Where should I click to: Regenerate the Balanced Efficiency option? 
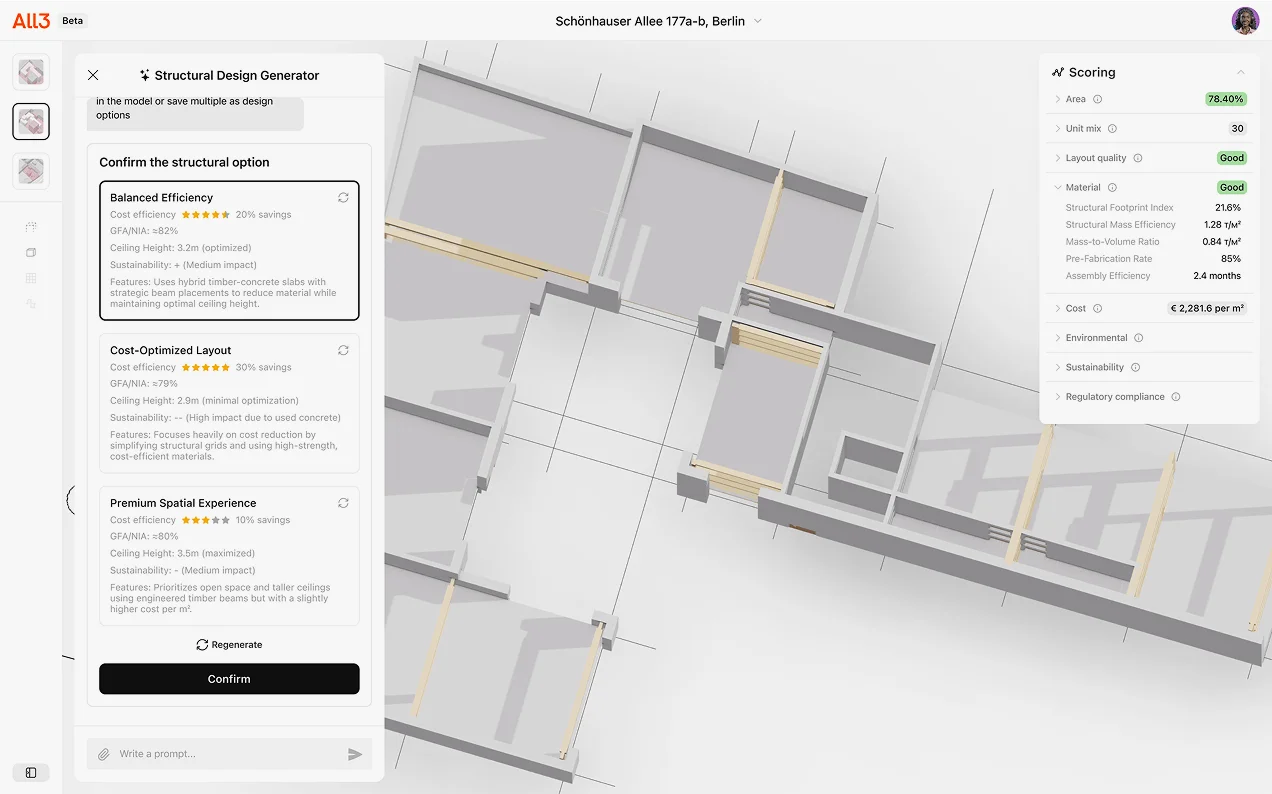pos(343,197)
